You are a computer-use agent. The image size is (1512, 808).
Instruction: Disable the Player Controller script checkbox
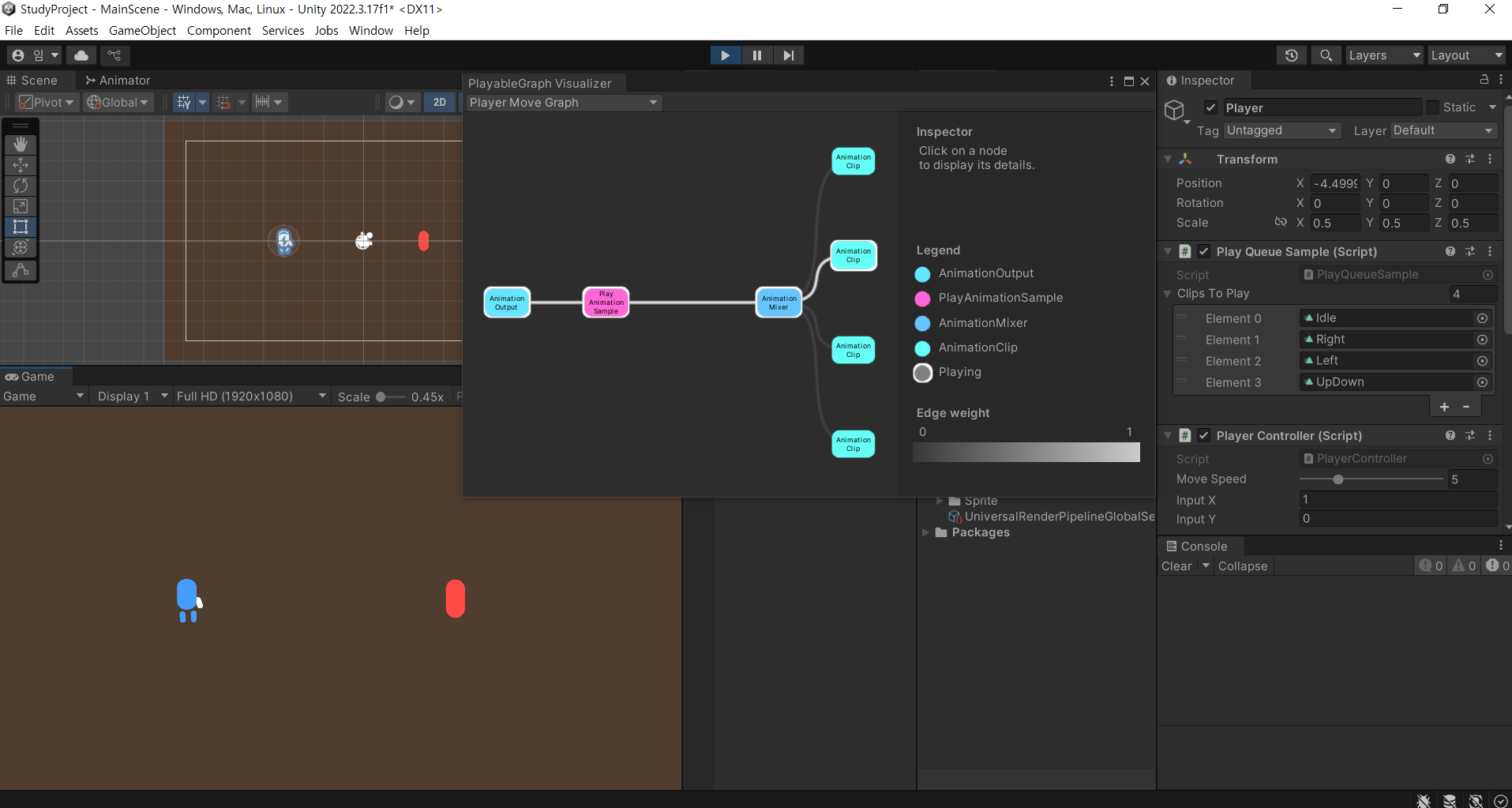click(1203, 435)
